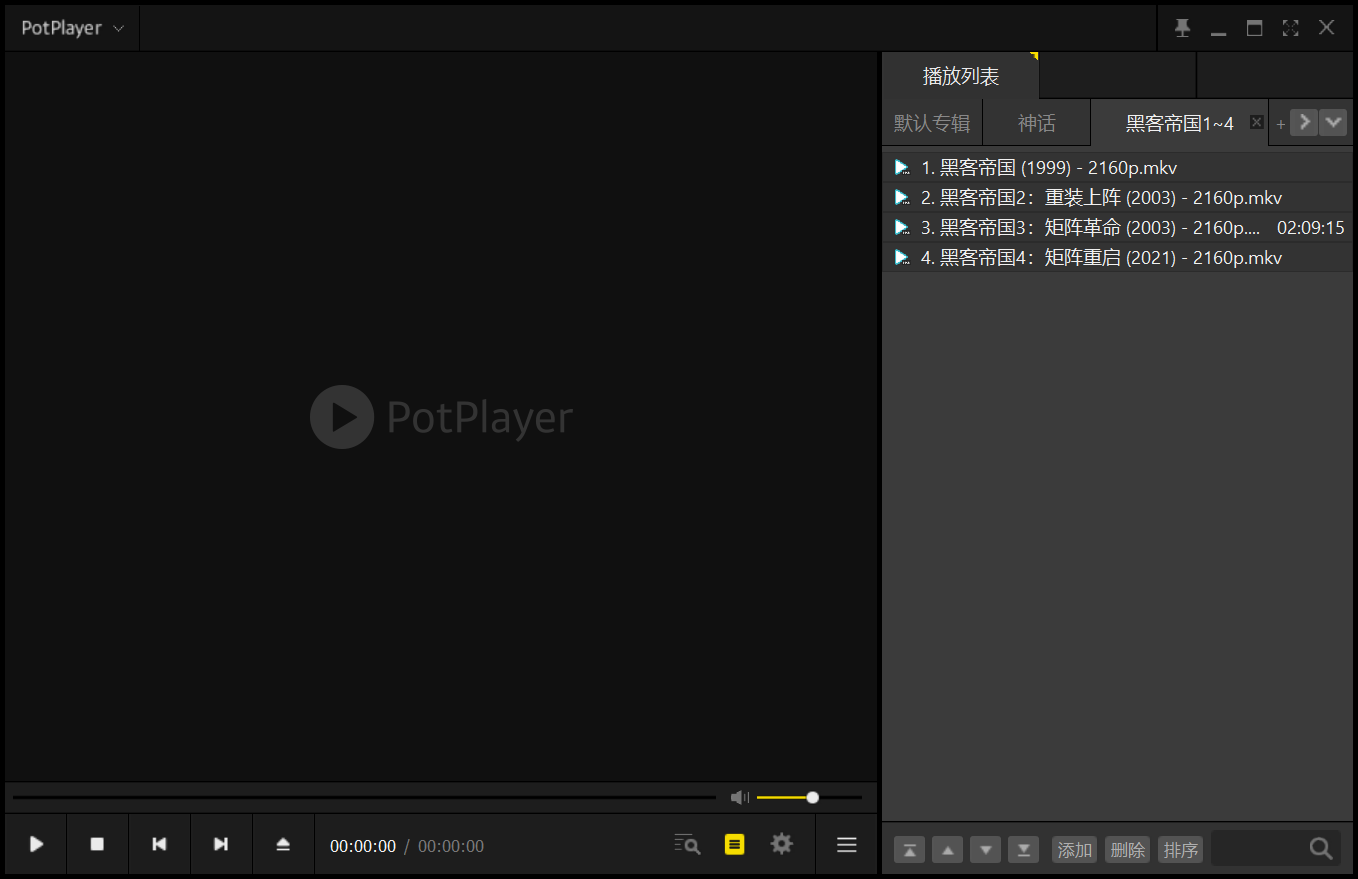Mute the audio via speaker icon
Viewport: 1358px width, 879px height.
coord(739,797)
